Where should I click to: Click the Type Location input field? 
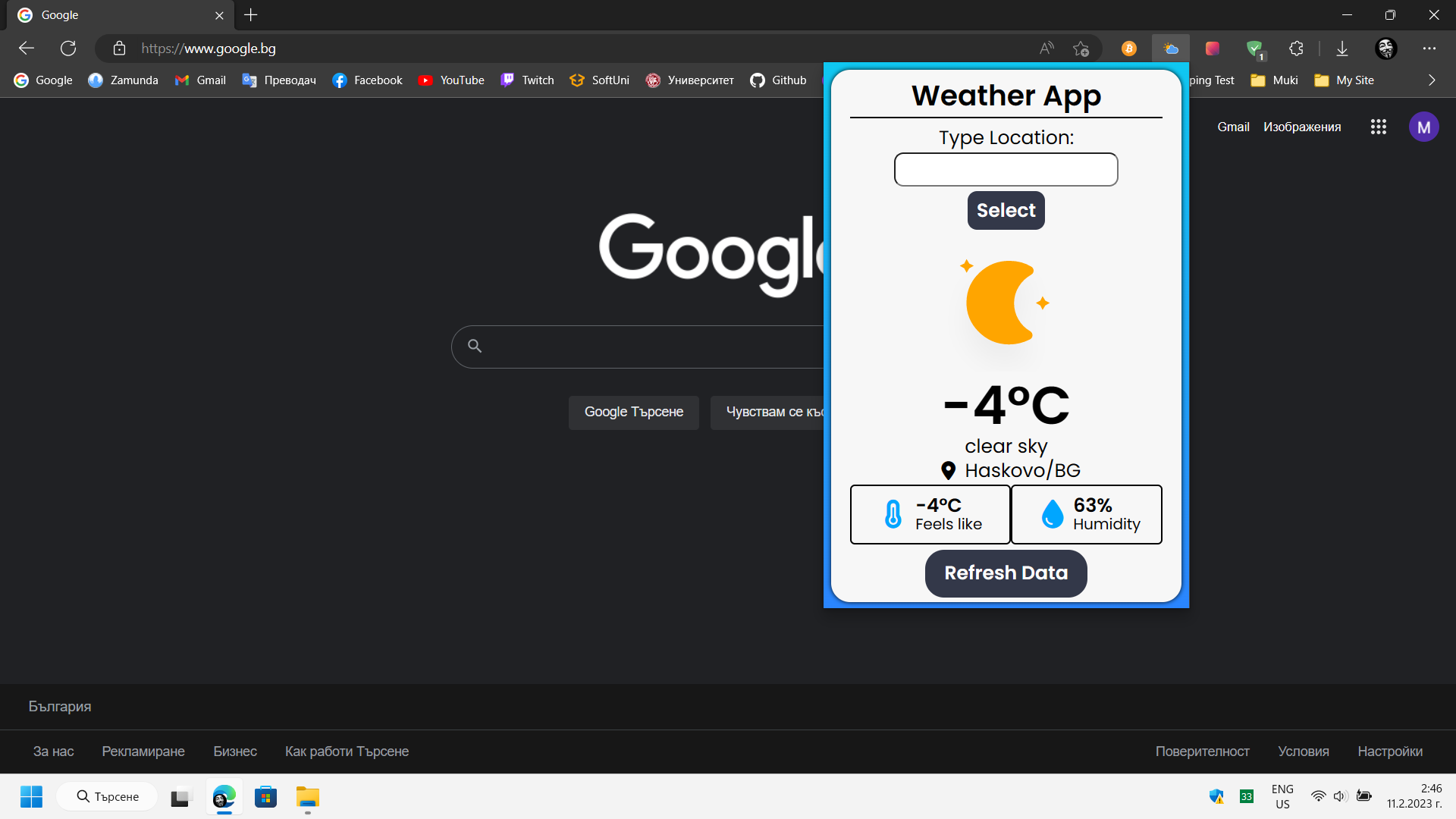1006,169
